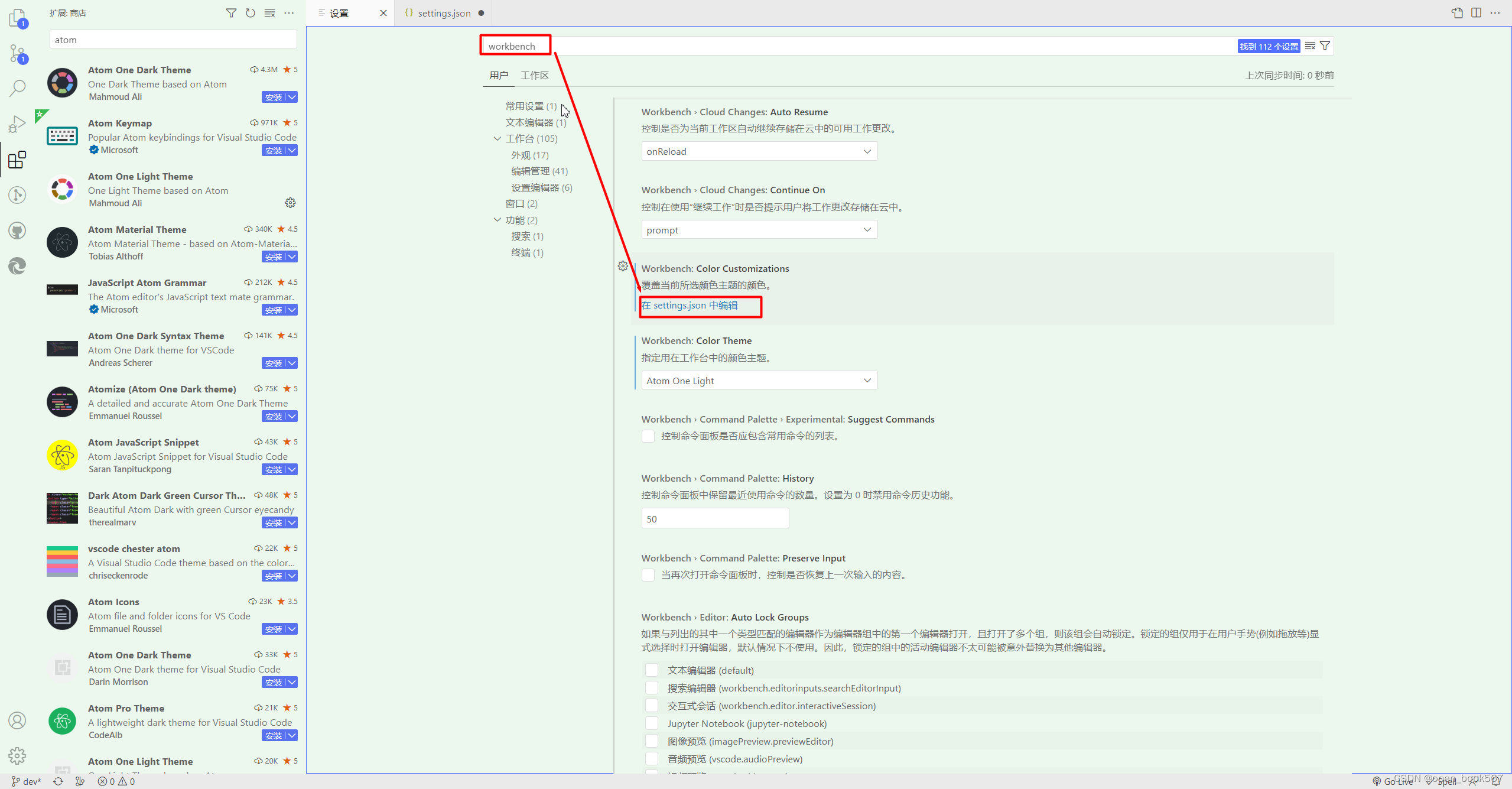Toggle Command Palette Preserve Input checkbox
This screenshot has width=1512, height=789.
[x=648, y=575]
